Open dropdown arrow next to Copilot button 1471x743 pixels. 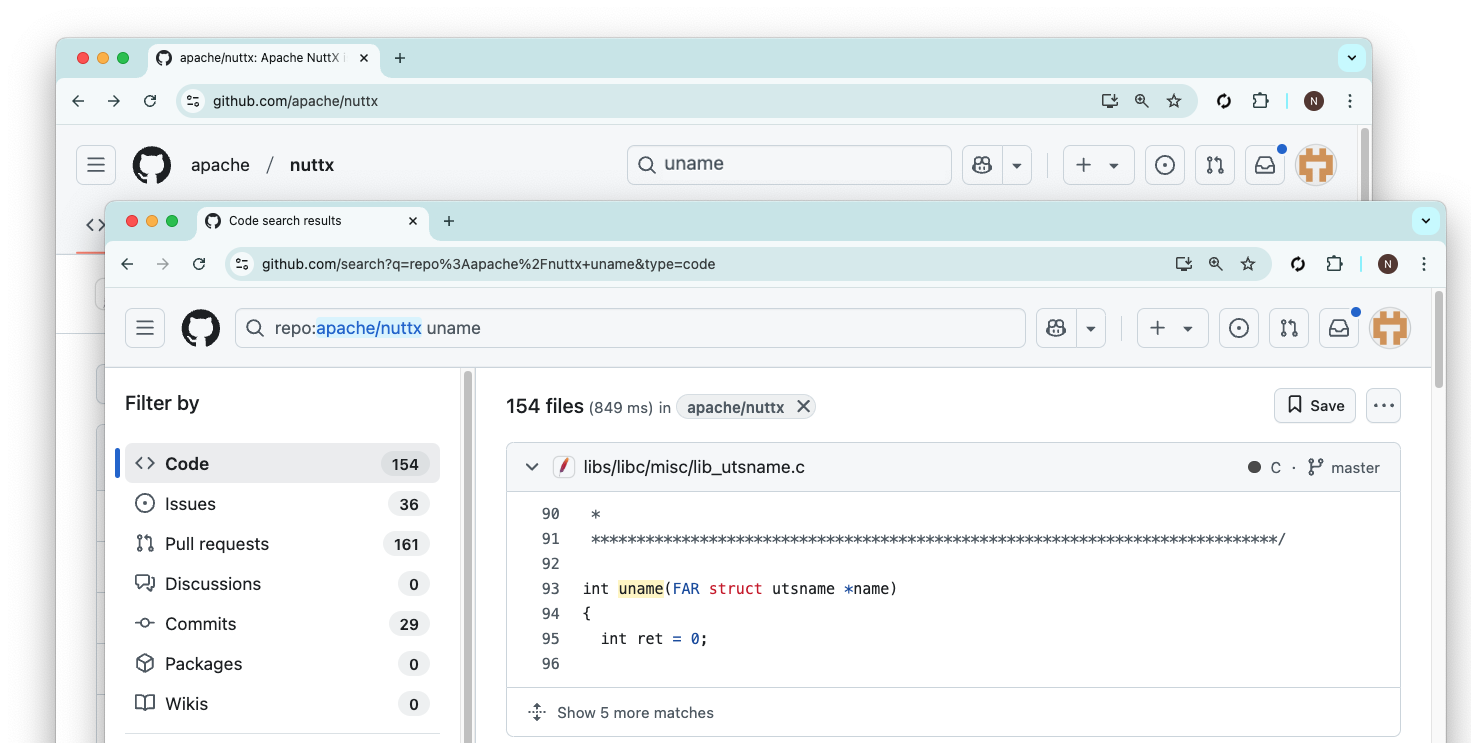coord(1091,328)
